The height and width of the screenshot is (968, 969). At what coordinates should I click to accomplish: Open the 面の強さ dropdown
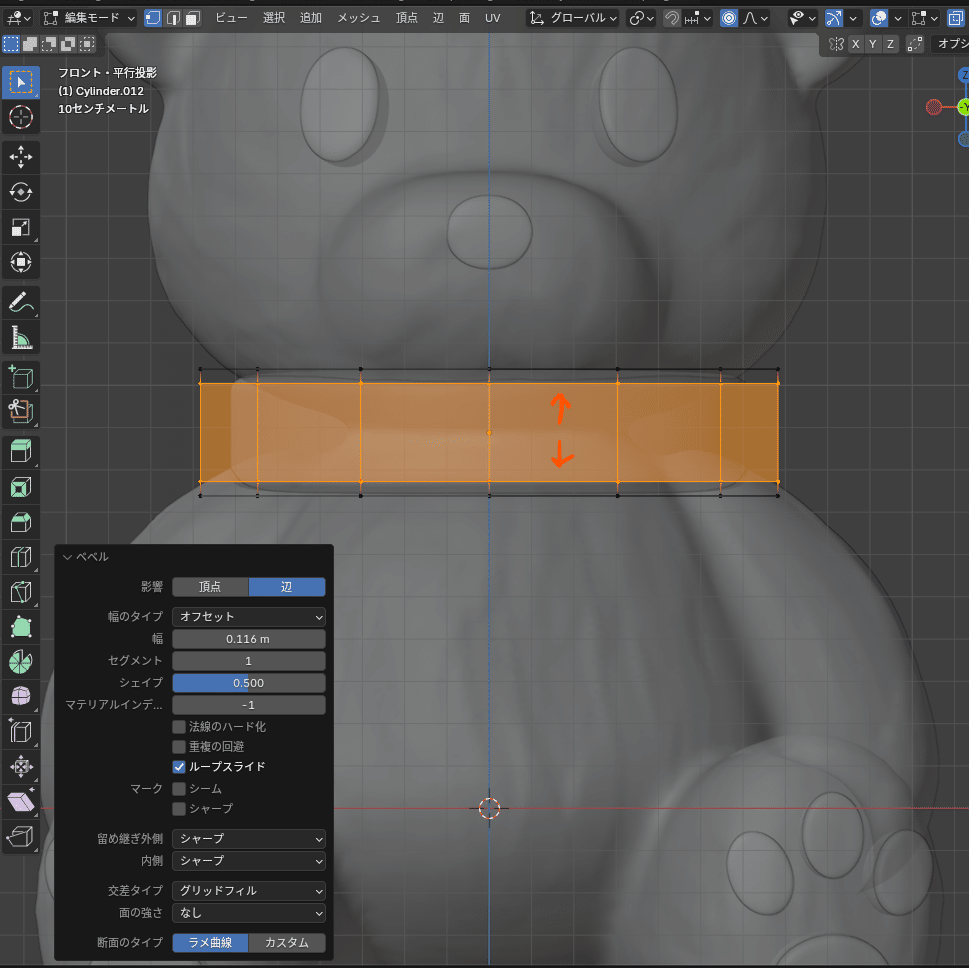click(x=248, y=912)
